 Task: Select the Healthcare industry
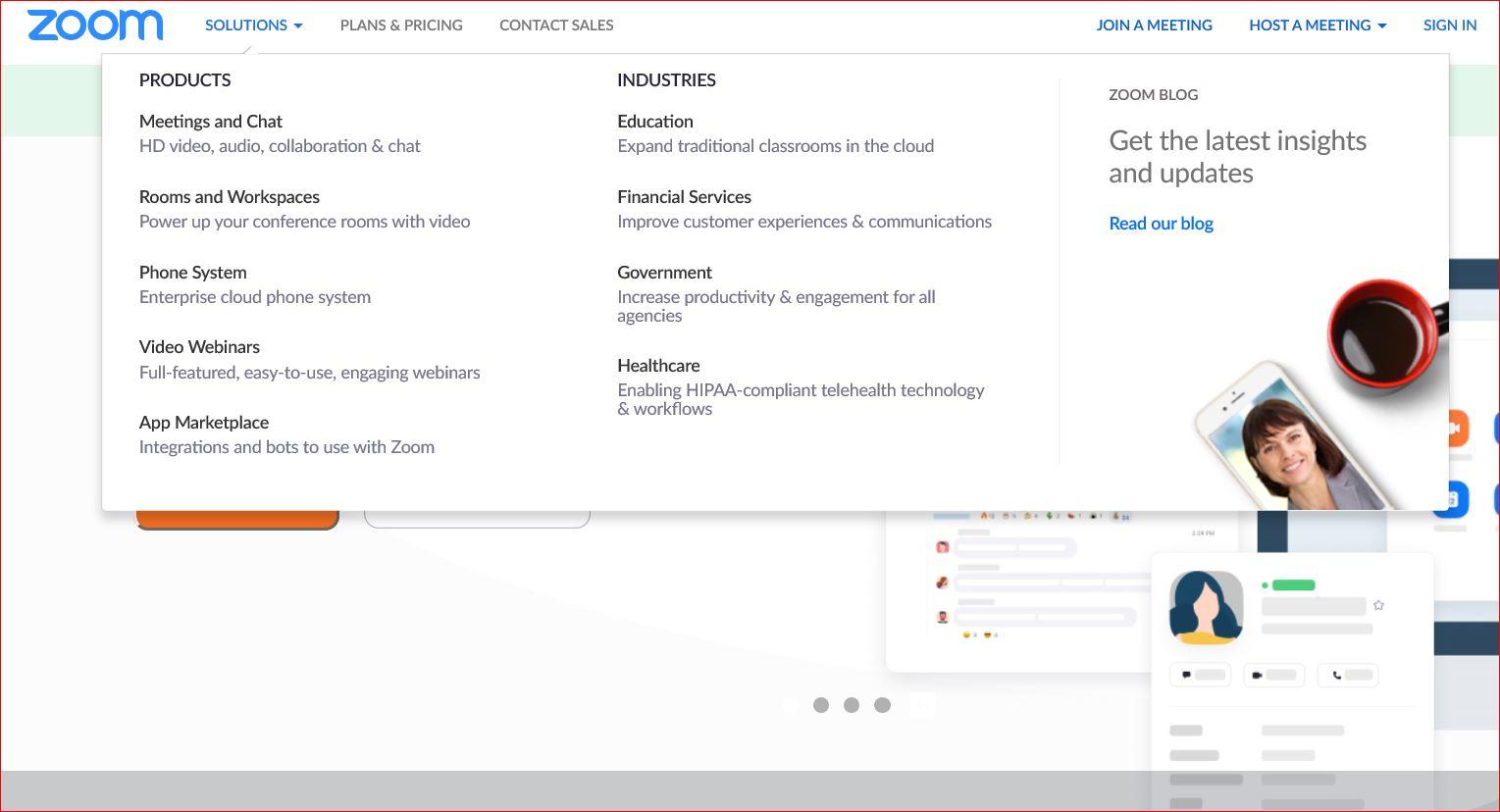658,366
